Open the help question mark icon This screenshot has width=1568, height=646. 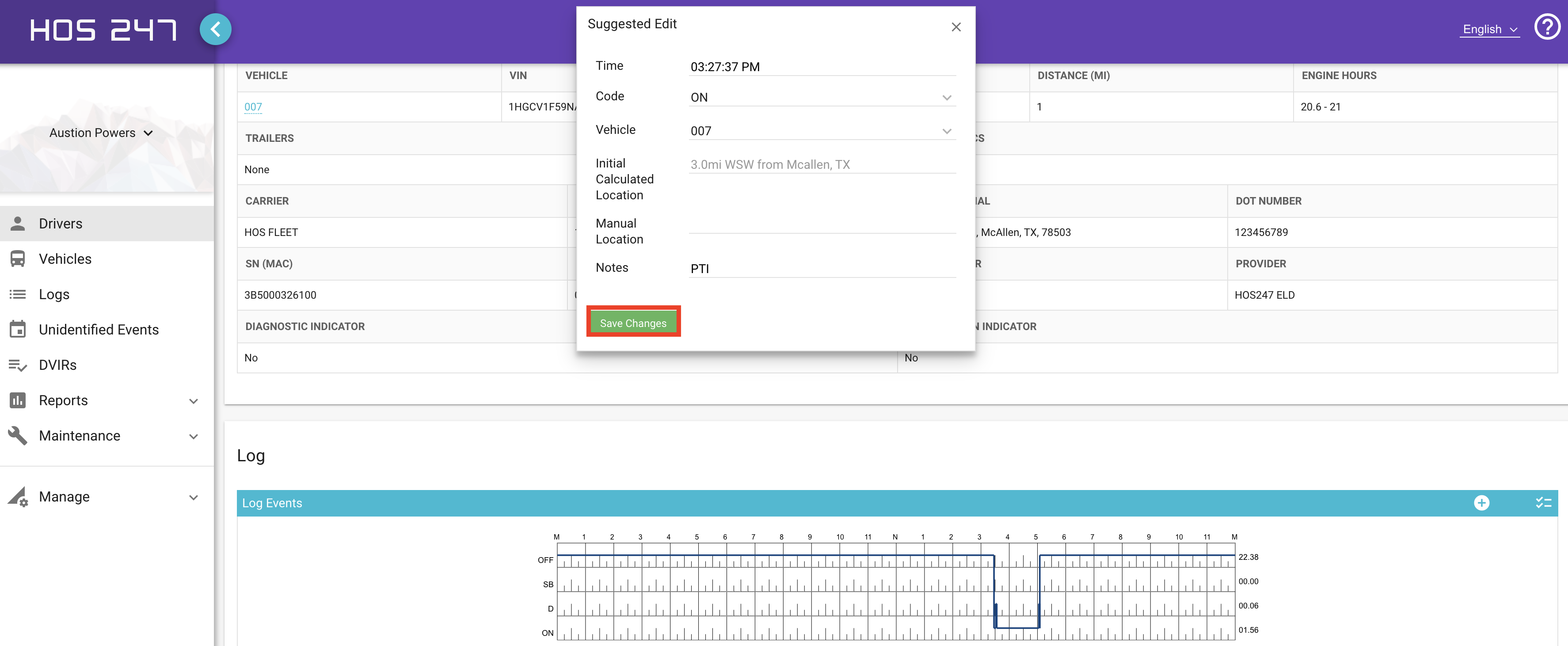[x=1547, y=27]
